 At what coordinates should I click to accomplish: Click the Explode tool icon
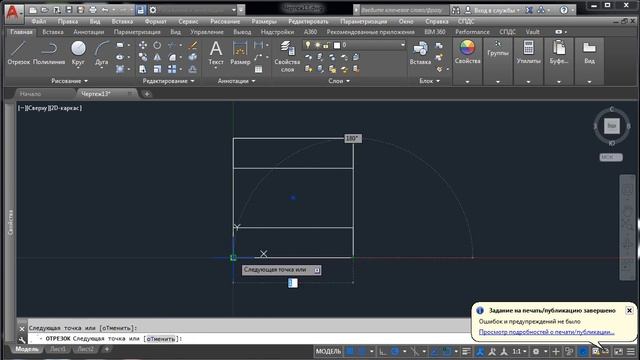pos(193,57)
